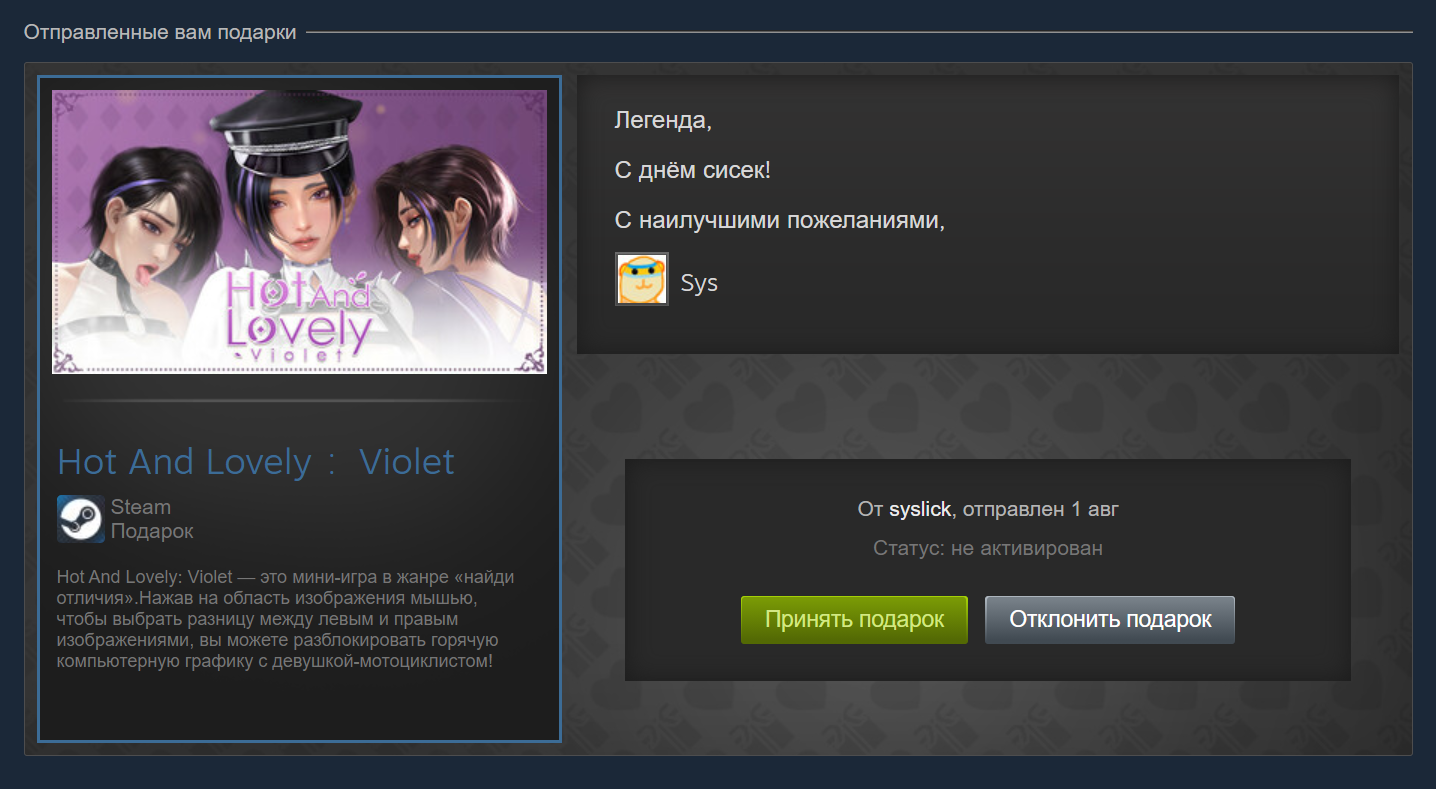
Task: Decline gift with Отклонить подарок button
Action: 1110,620
